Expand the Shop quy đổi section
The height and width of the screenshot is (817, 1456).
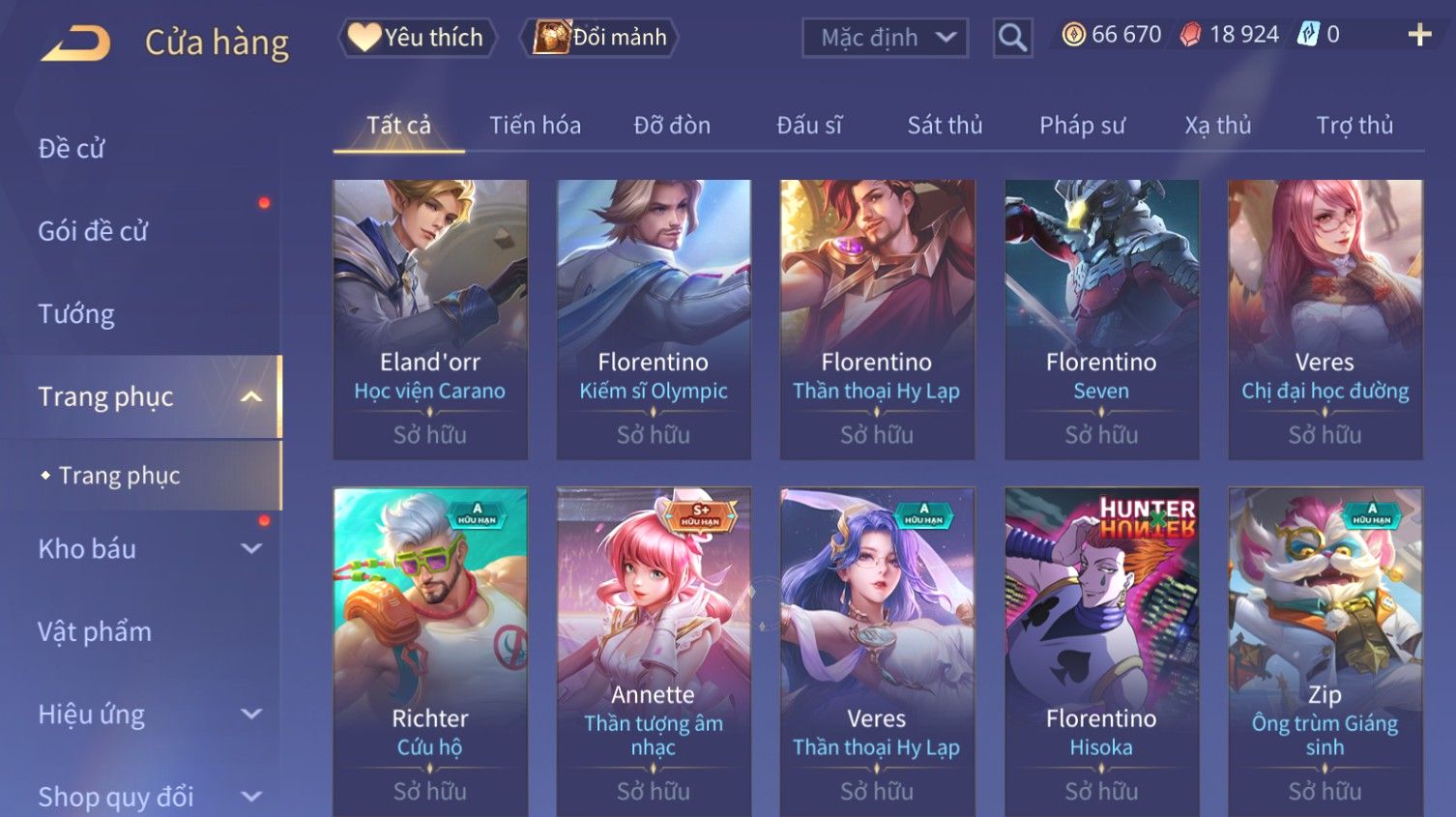click(x=251, y=797)
